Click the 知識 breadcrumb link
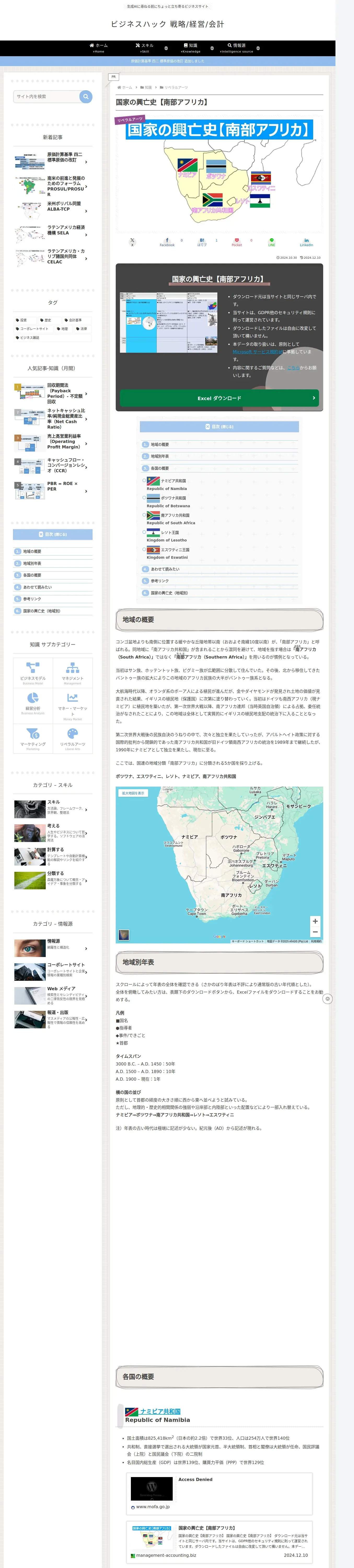Screen dimensions: 354x1568 tap(147, 88)
